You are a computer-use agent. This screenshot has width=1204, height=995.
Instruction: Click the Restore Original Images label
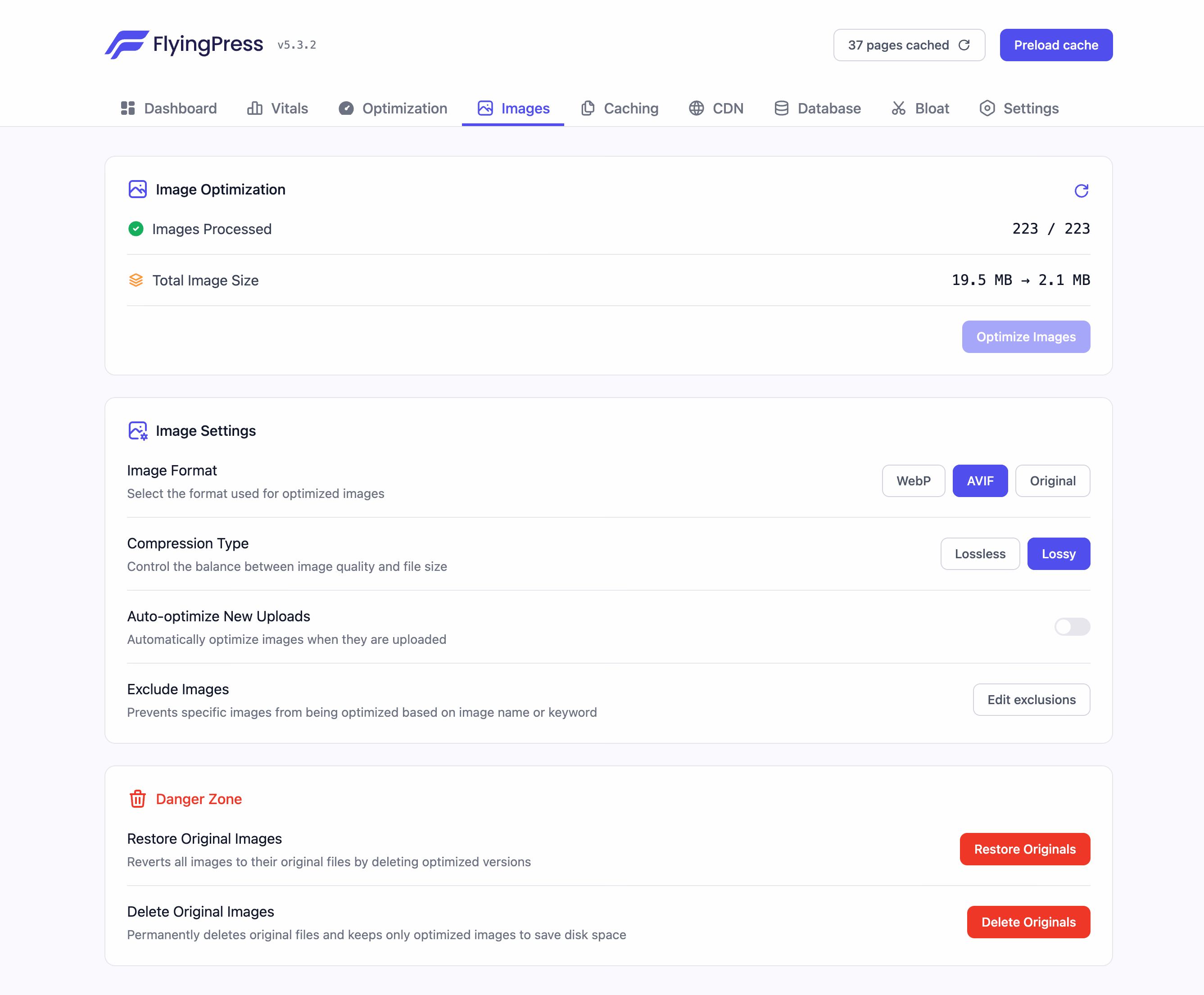pos(204,838)
